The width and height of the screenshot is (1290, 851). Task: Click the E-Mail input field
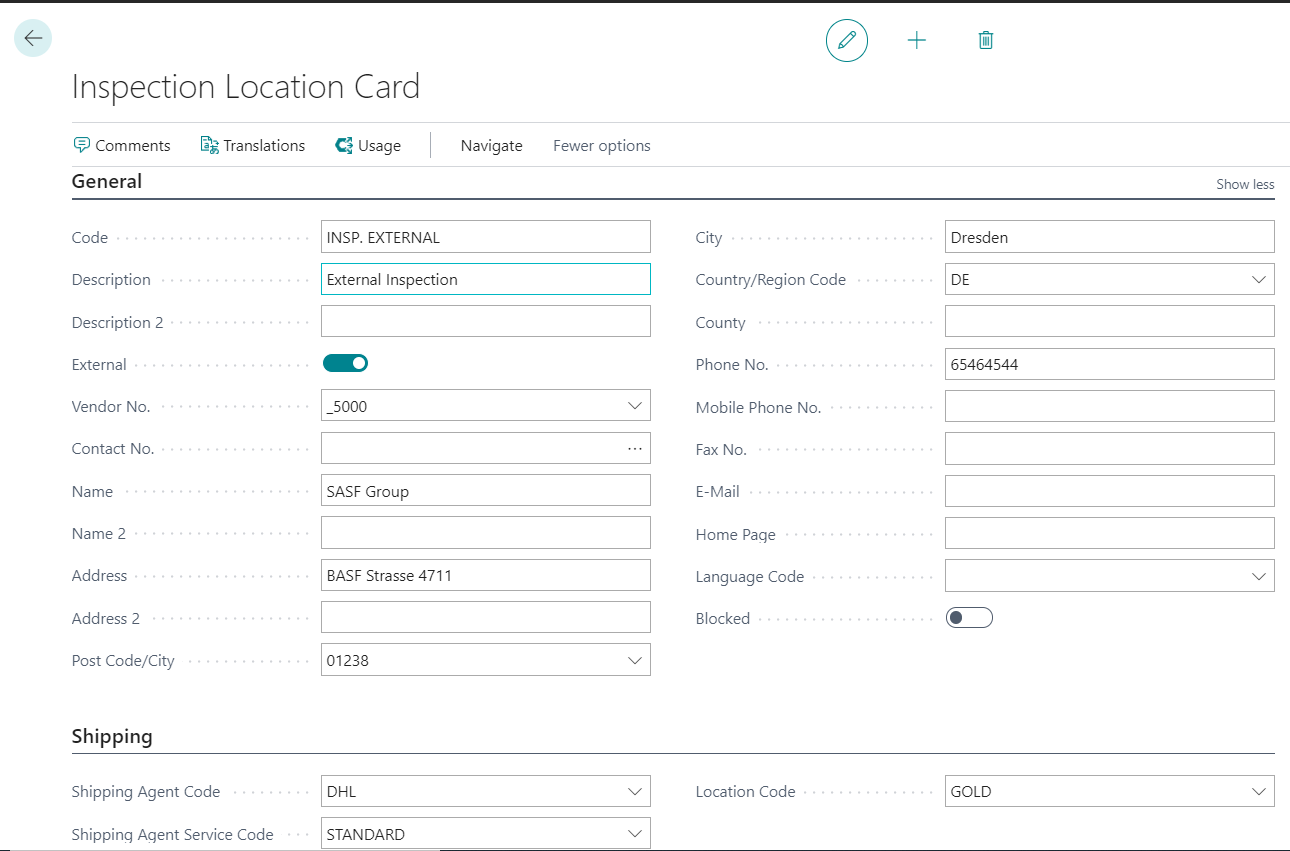tap(1110, 491)
